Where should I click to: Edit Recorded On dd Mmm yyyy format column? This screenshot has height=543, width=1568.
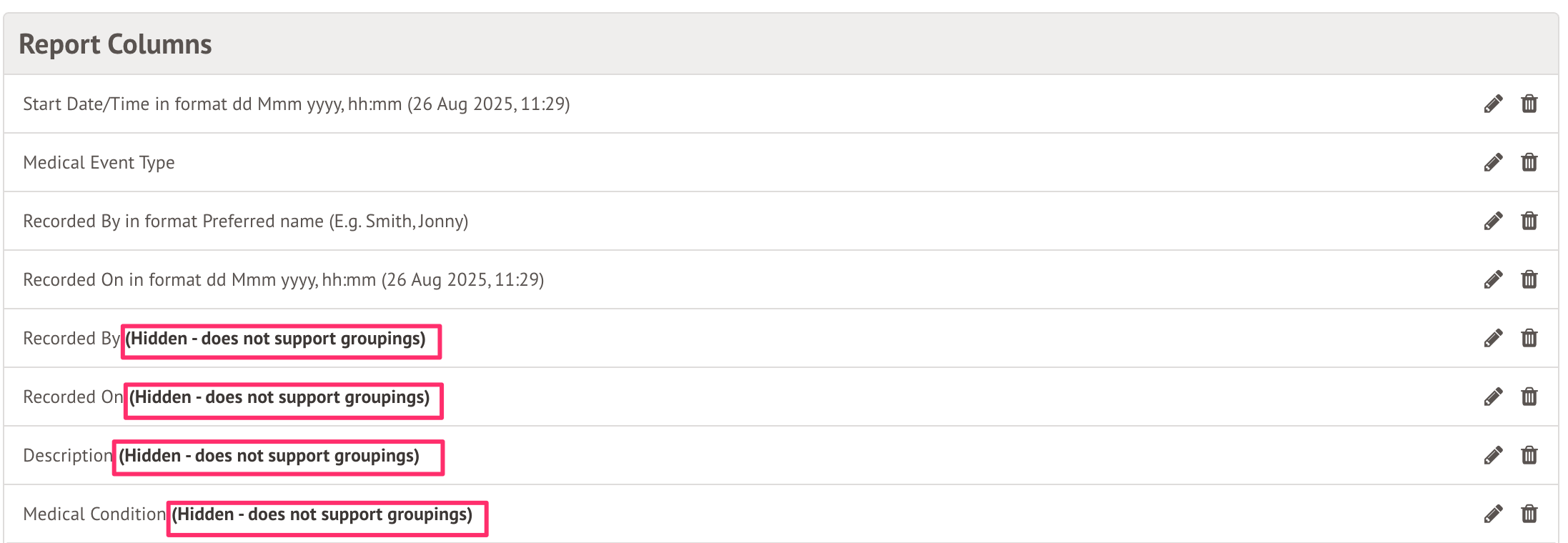tap(1493, 280)
